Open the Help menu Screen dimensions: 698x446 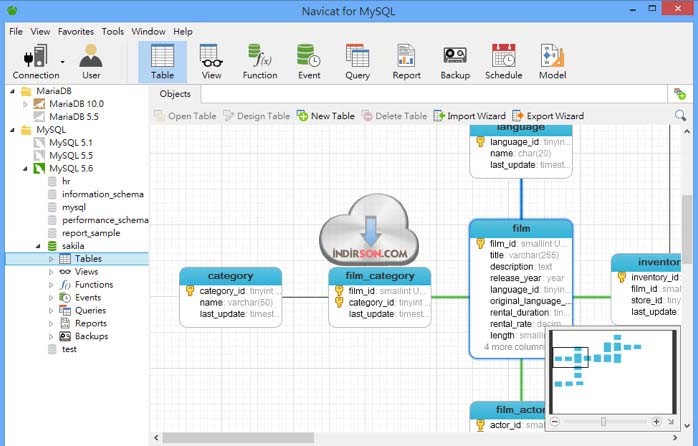(183, 32)
